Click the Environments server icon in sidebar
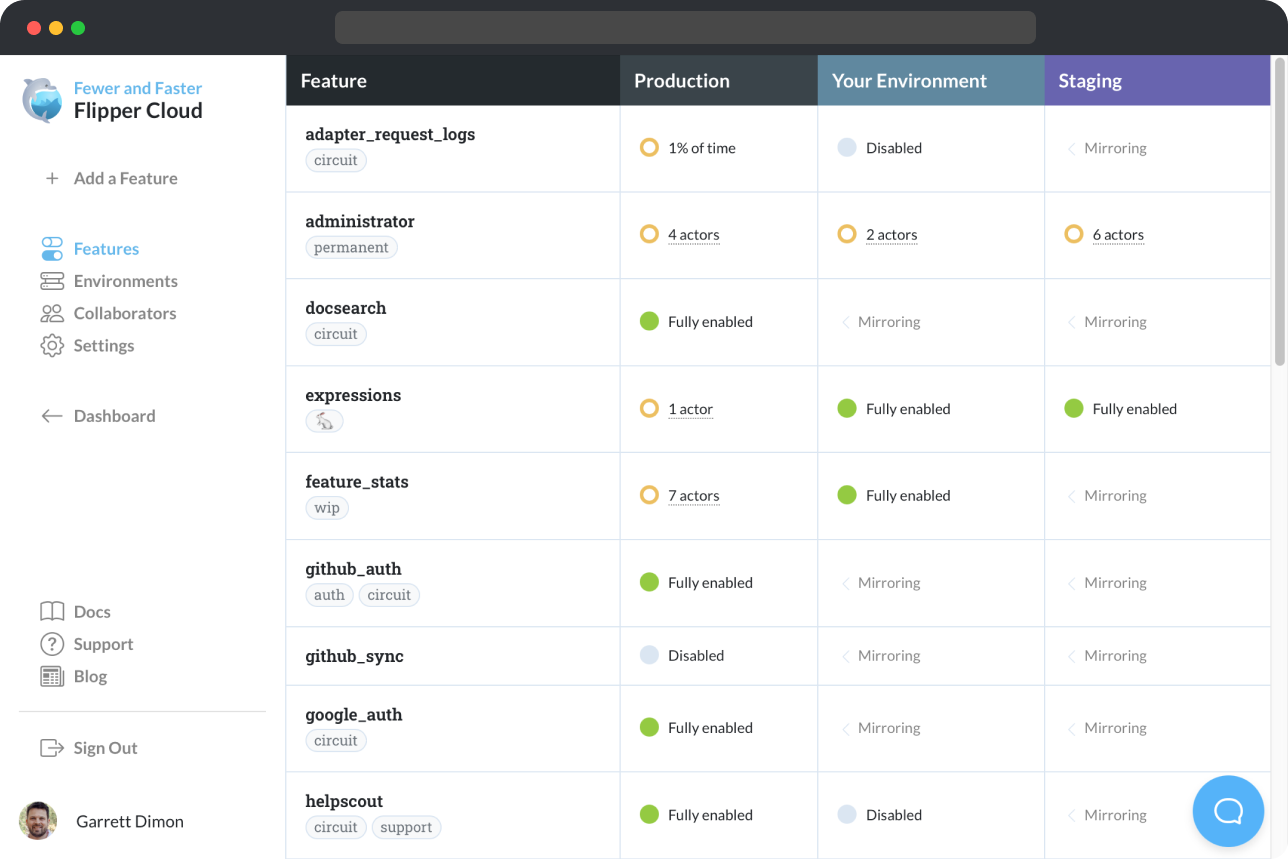Screen dimensions: 1288x859 click(52, 281)
